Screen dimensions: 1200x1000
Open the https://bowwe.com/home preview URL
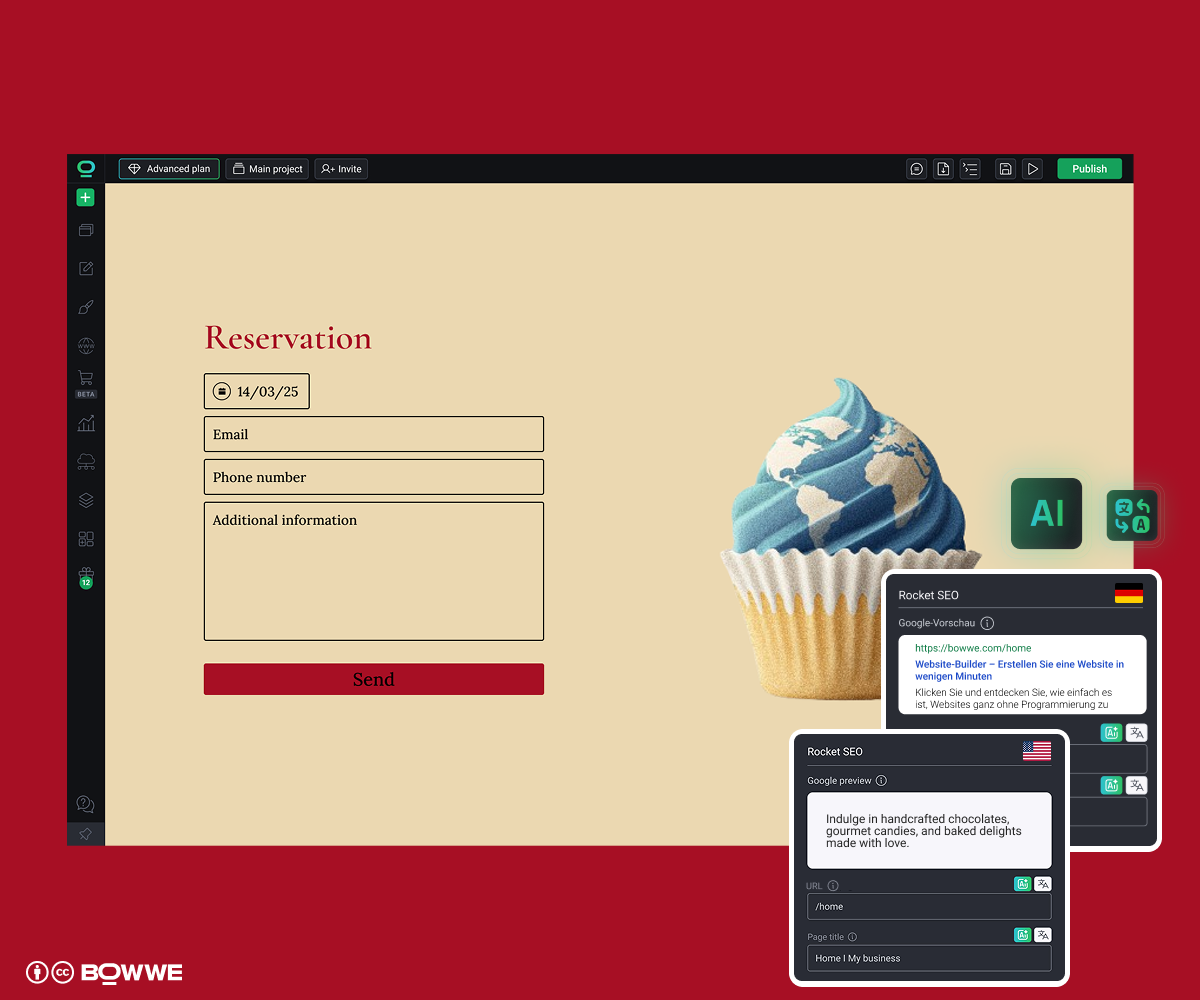pyautogui.click(x=973, y=648)
